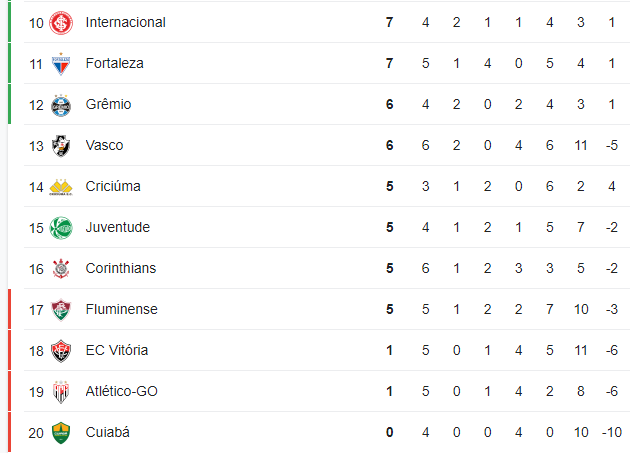Click Vasco's goal difference -5
Viewport: 630px width, 453px height.
[x=612, y=146]
